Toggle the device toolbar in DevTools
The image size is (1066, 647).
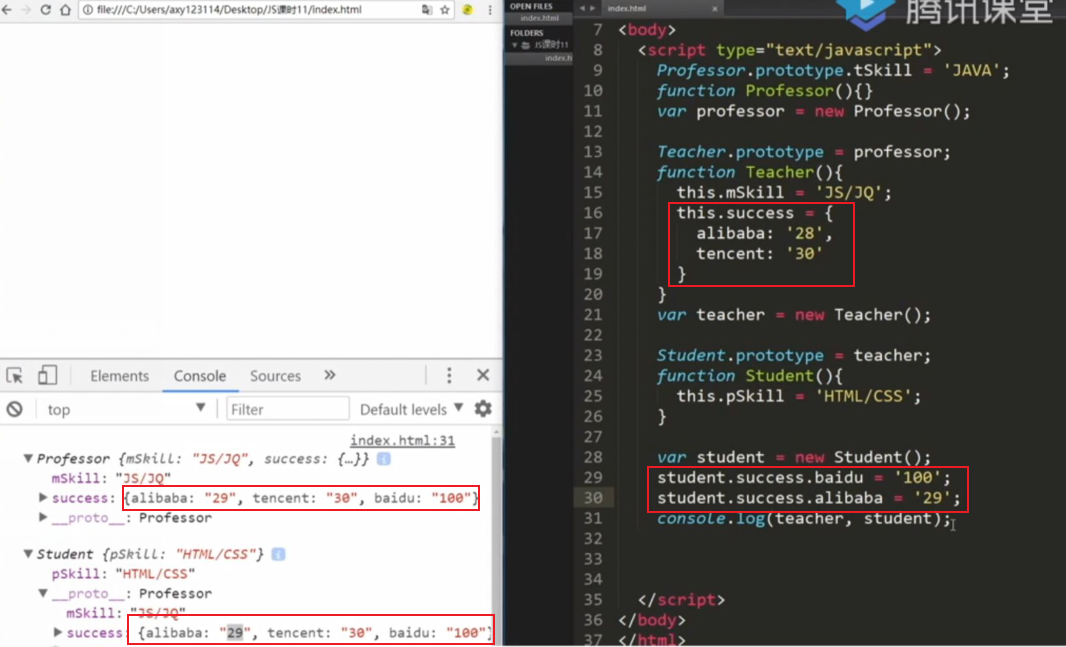point(47,375)
